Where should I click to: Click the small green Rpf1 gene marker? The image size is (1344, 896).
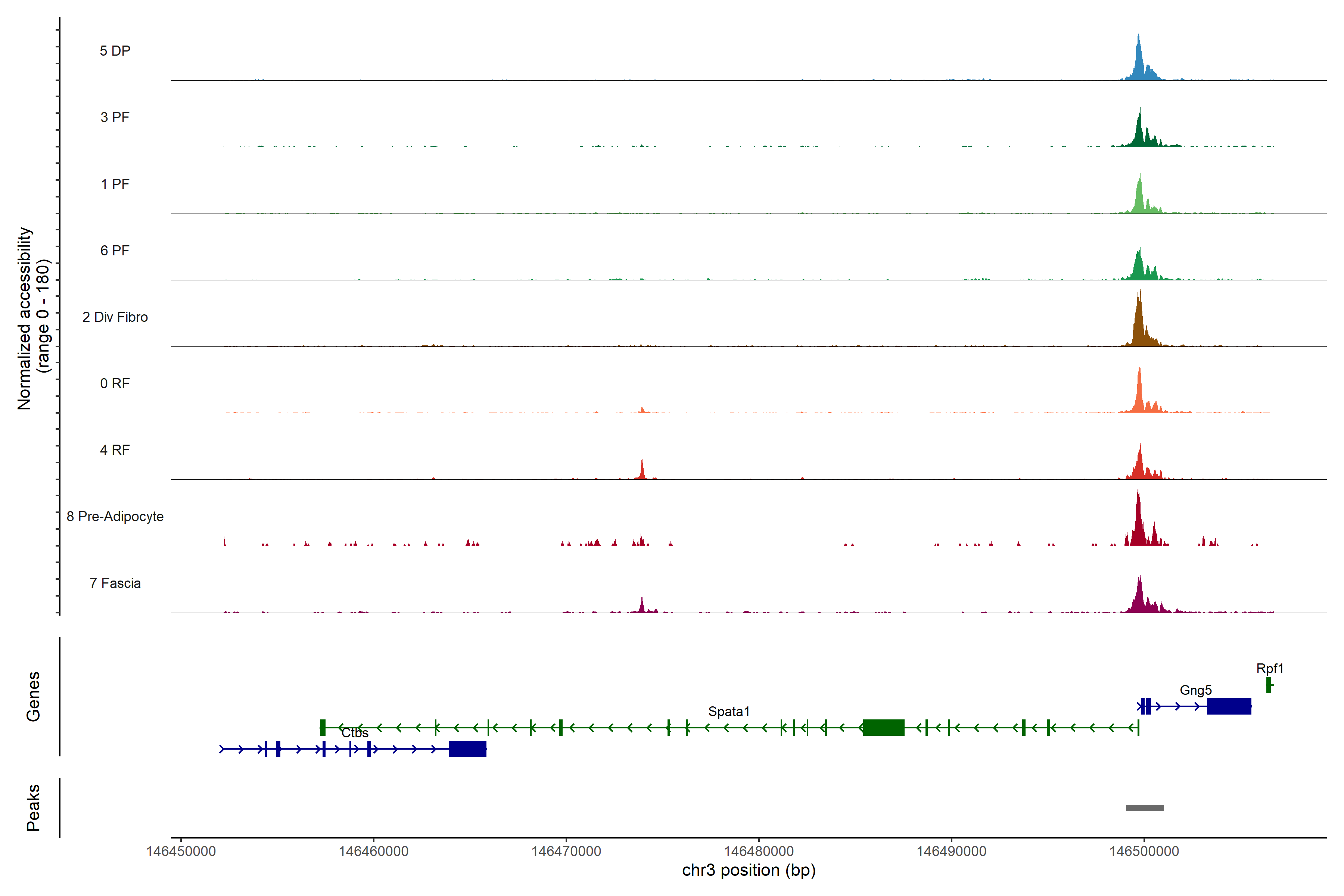(1269, 685)
